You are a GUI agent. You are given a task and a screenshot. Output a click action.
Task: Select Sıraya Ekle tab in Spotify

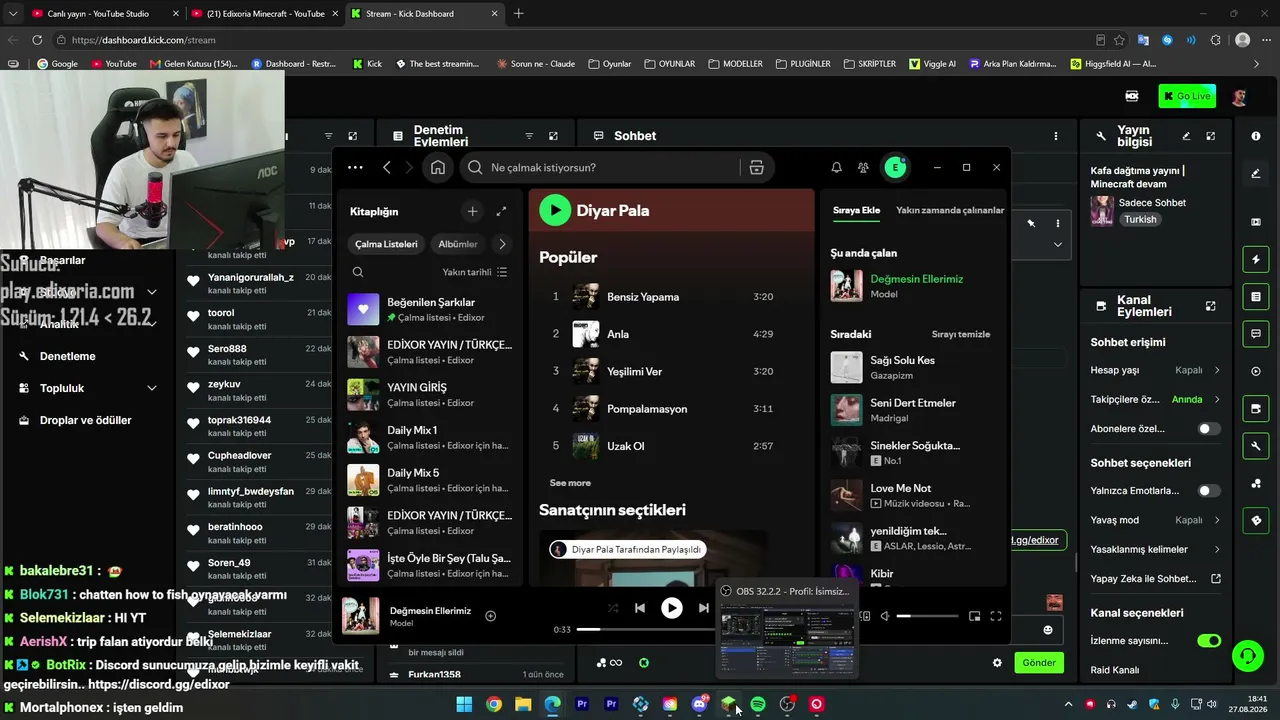point(857,211)
